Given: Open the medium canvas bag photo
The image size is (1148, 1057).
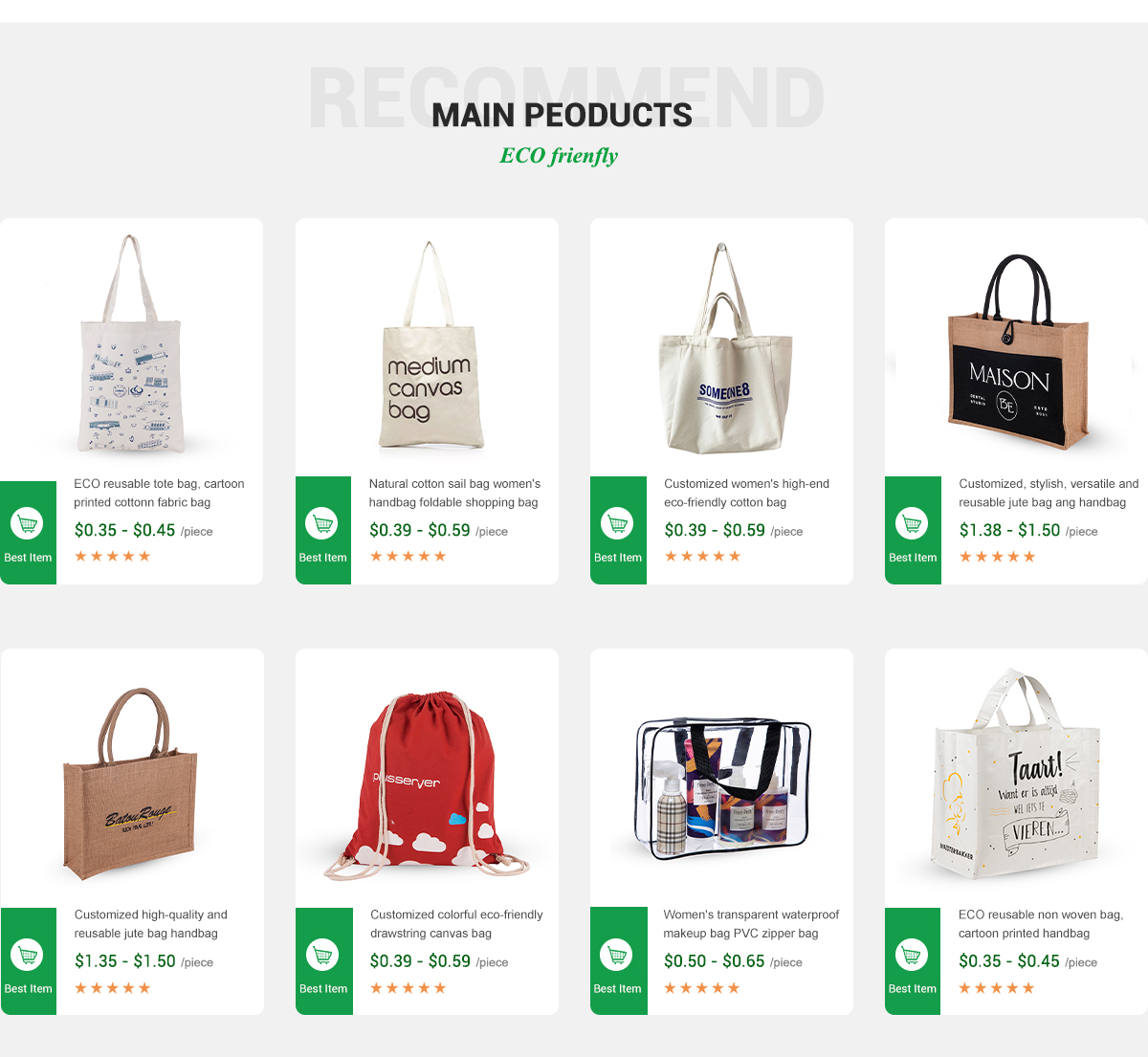Looking at the screenshot, I should 429,346.
